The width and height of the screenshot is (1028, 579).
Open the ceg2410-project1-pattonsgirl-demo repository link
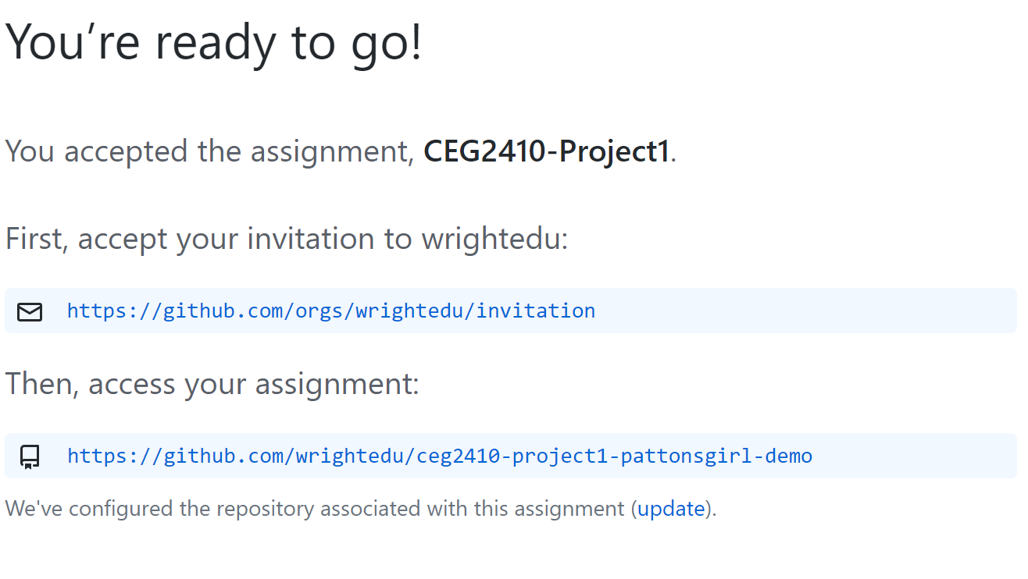coord(439,456)
